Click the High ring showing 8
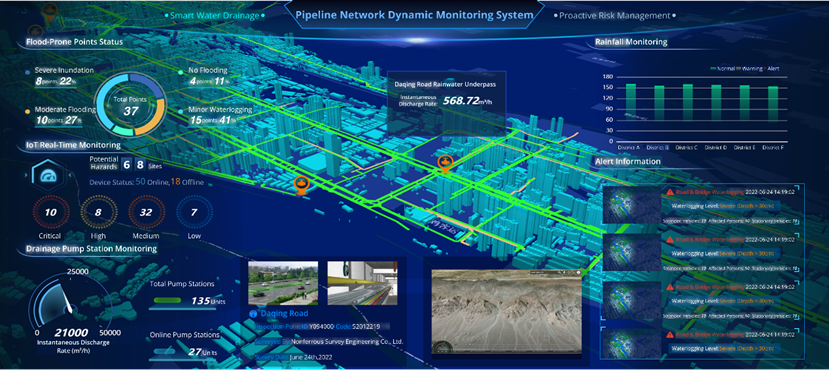This screenshot has width=829, height=370. 98,212
